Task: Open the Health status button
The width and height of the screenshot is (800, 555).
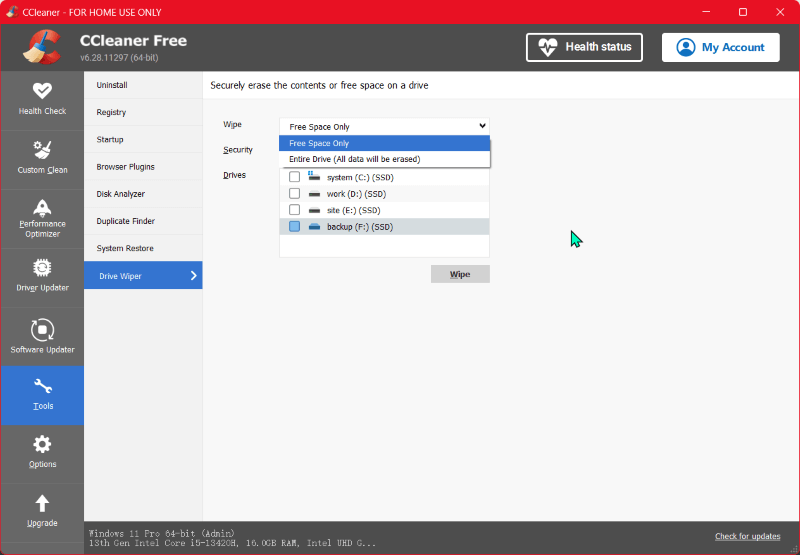Action: pos(584,47)
